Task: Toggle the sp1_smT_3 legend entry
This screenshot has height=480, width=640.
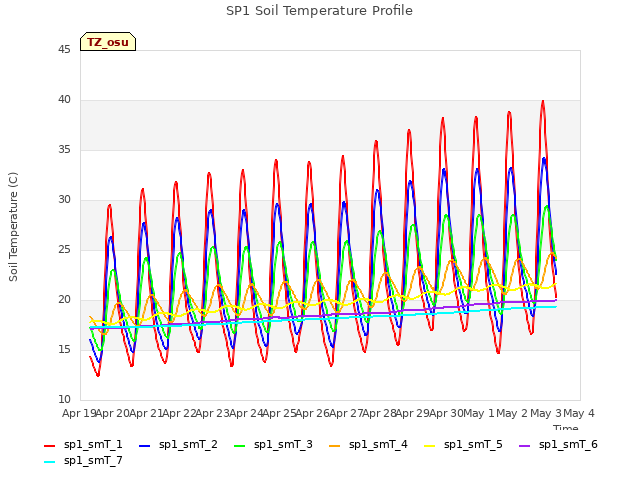Action: point(273,444)
